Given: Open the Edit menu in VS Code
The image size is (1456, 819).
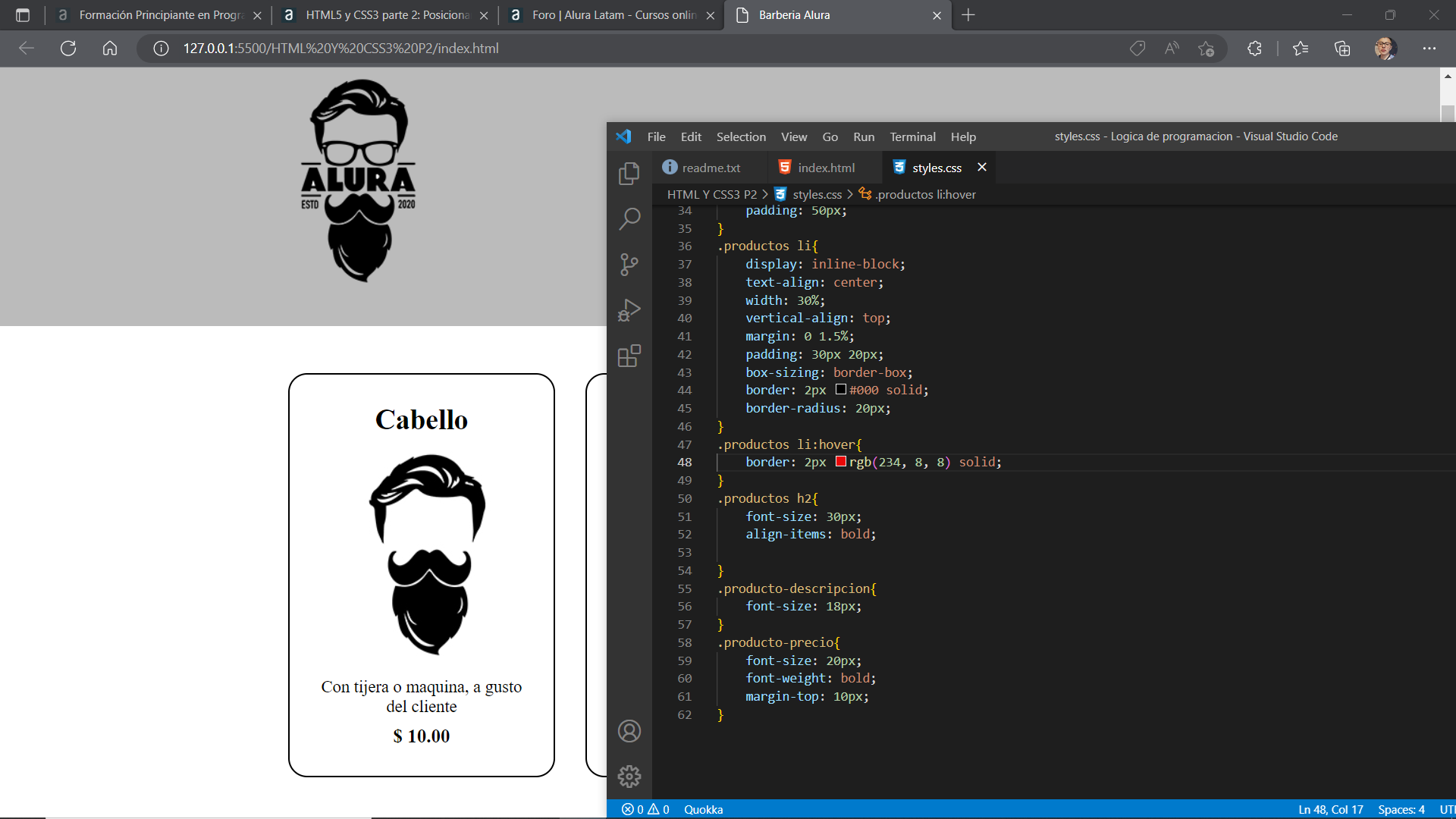Looking at the screenshot, I should coord(691,136).
